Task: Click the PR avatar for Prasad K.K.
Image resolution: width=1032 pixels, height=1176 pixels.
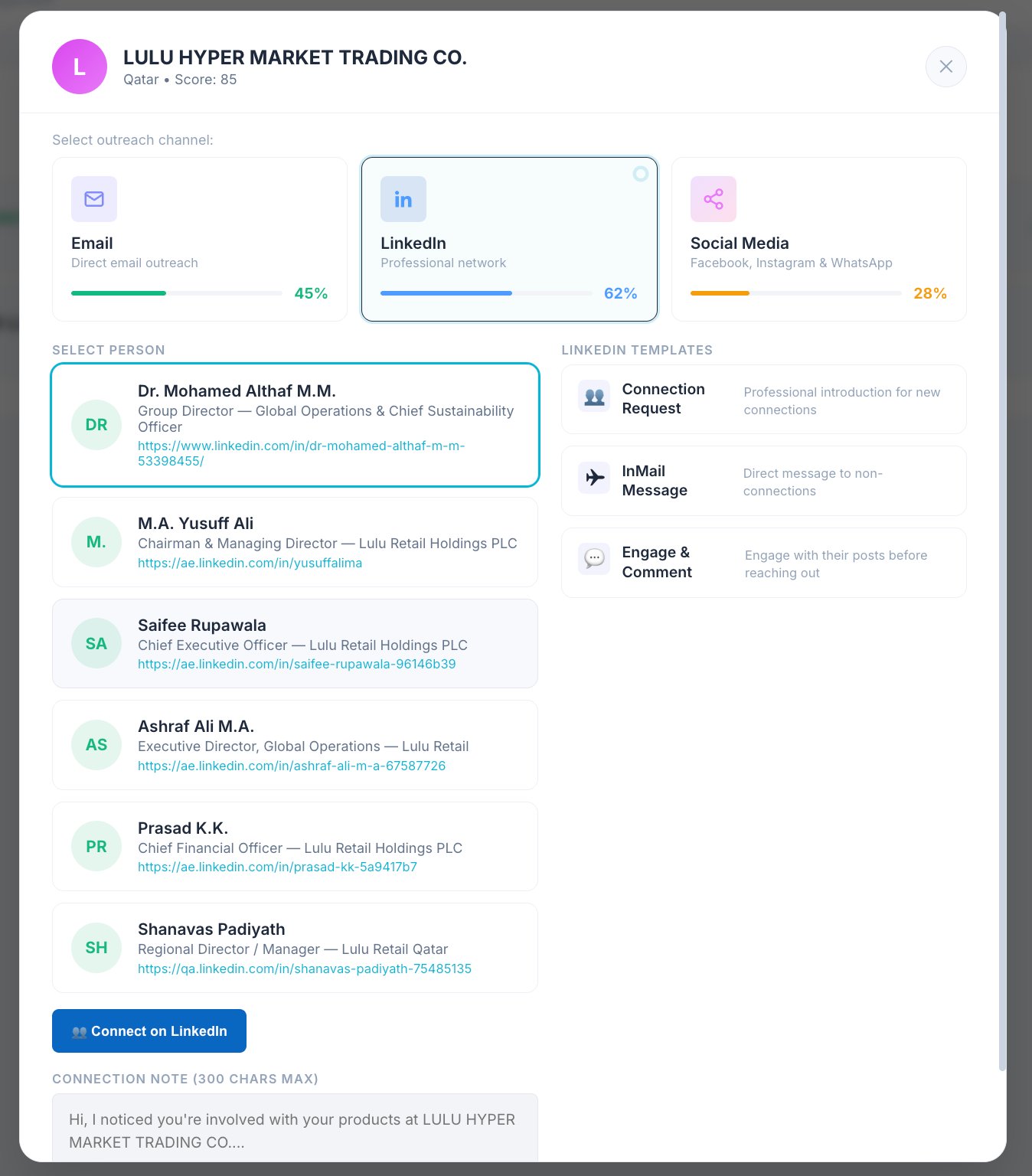Action: pos(96,846)
